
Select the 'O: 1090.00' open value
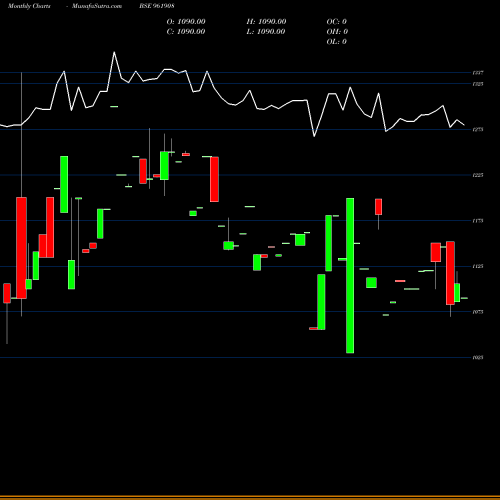186,22
